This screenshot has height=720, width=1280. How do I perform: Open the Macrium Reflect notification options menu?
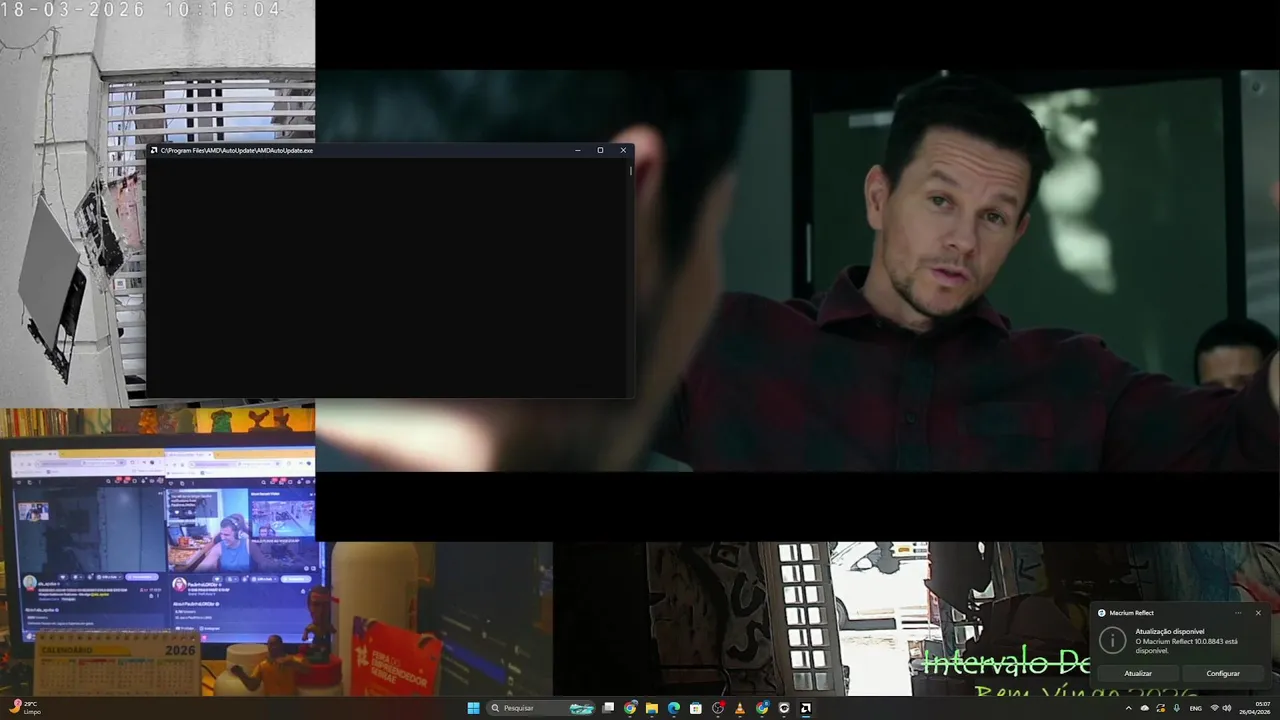(x=1238, y=613)
